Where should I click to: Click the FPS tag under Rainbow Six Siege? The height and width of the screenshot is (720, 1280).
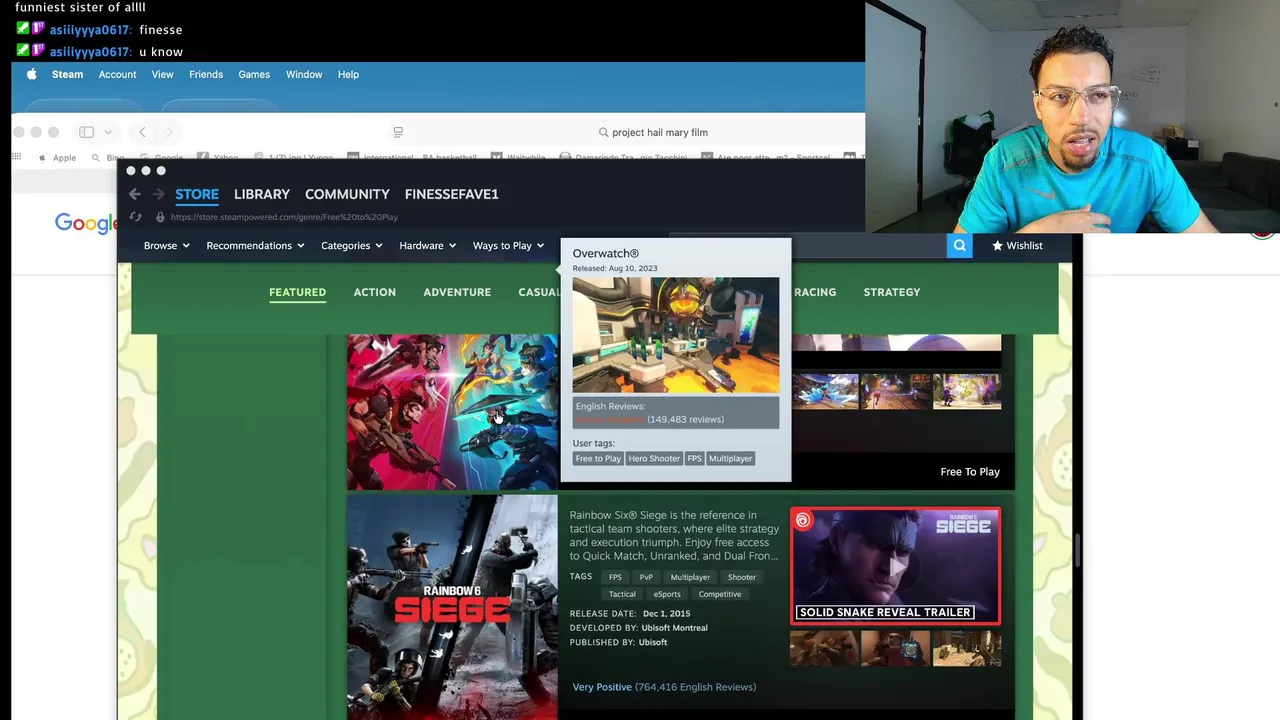[x=615, y=577]
